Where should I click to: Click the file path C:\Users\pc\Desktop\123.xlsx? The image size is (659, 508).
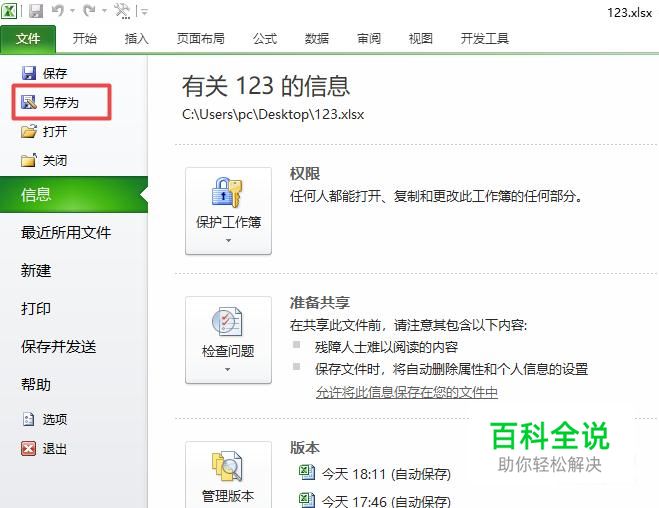click(273, 114)
